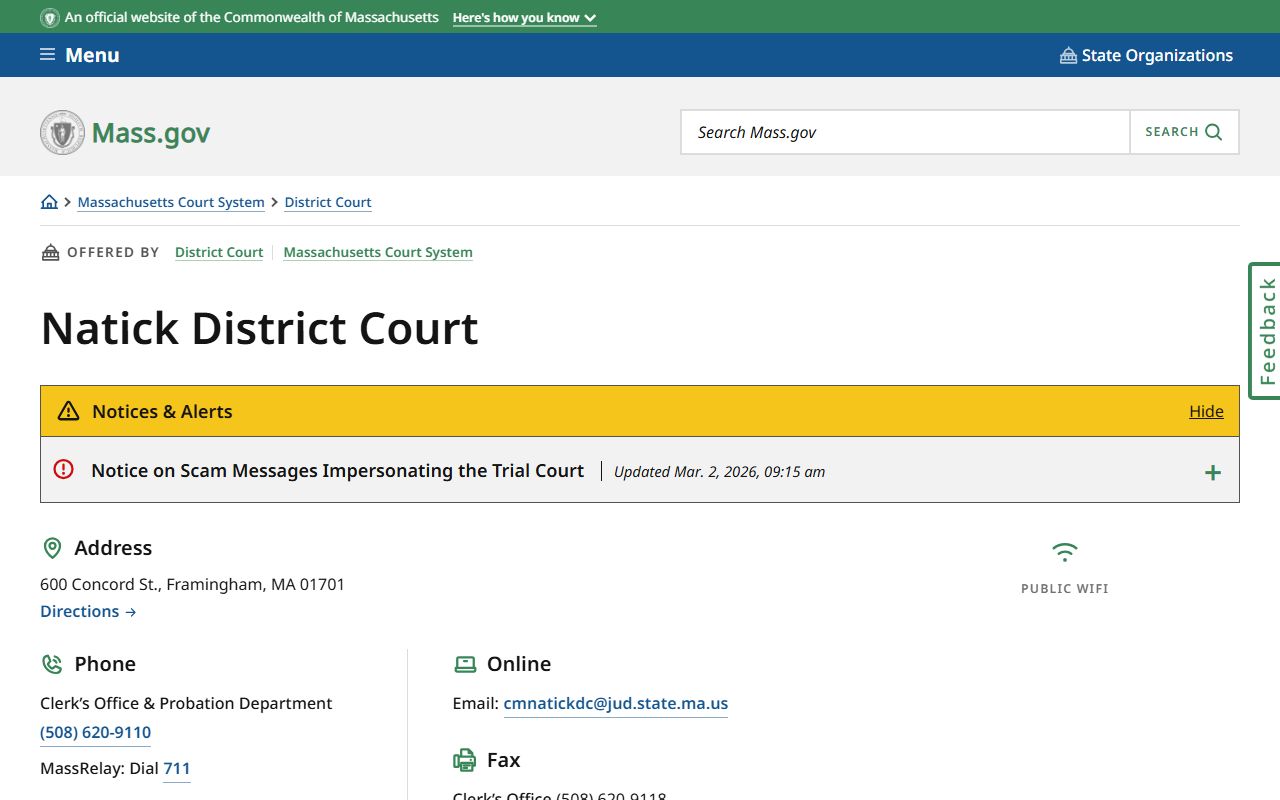Click the Menu label
Image resolution: width=1280 pixels, height=800 pixels.
[92, 55]
